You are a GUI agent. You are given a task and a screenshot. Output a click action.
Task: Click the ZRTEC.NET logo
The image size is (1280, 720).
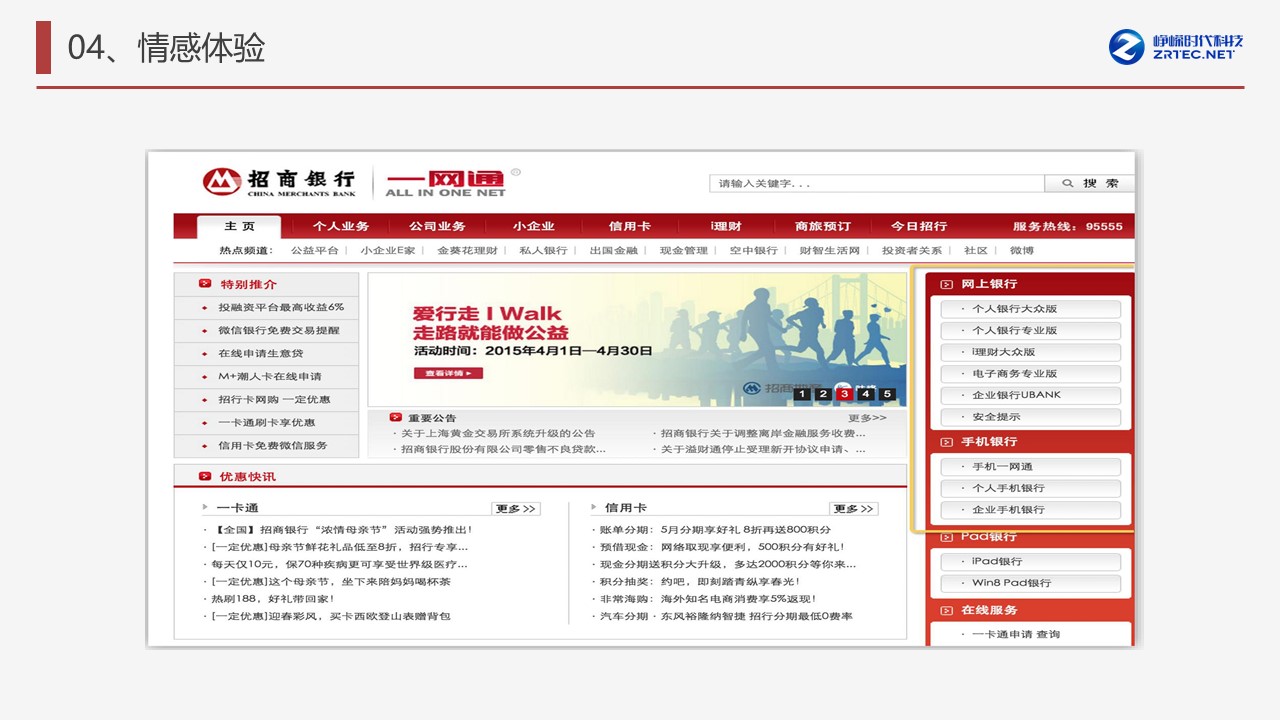(x=1176, y=47)
